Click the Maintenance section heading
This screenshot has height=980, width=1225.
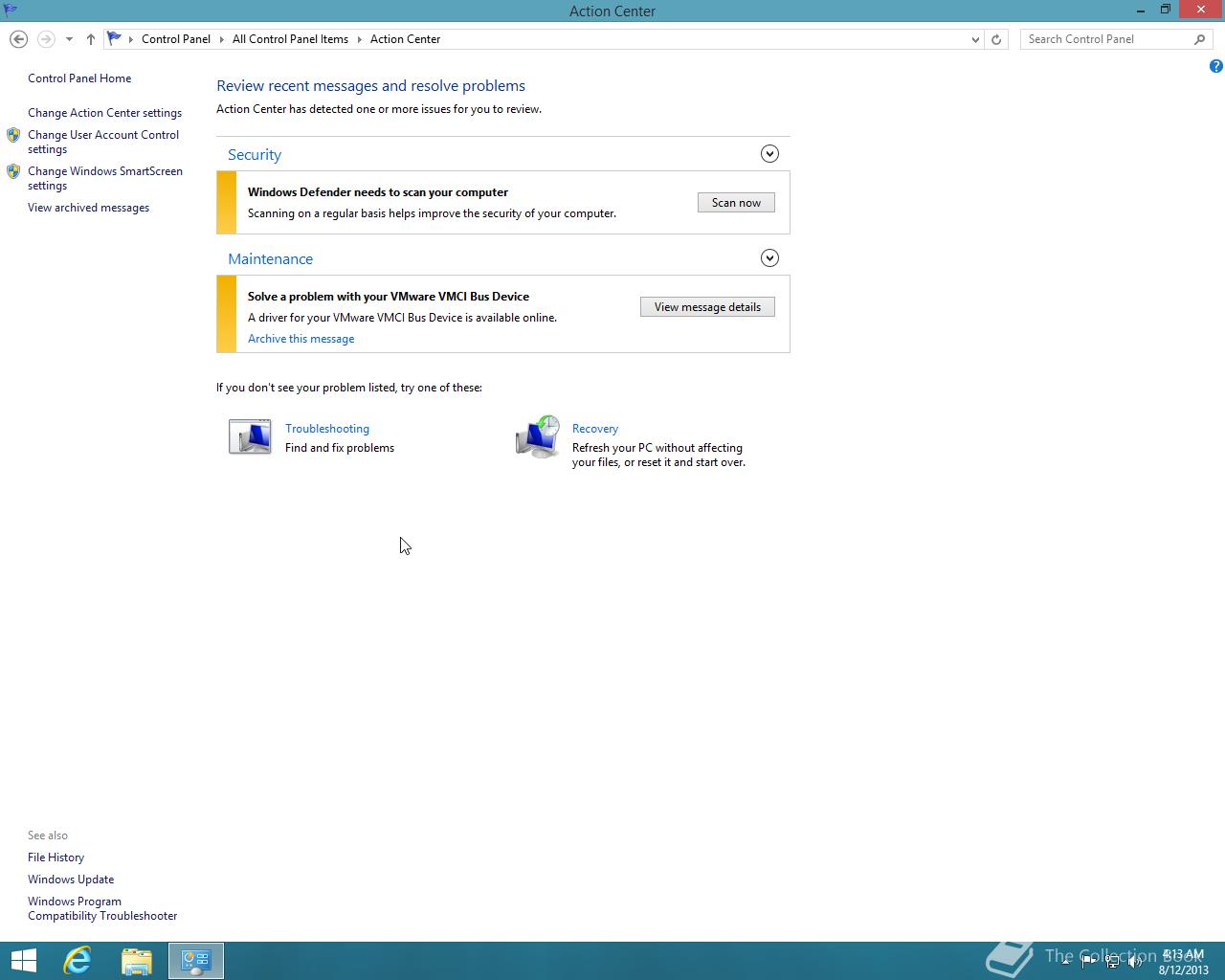pos(270,259)
